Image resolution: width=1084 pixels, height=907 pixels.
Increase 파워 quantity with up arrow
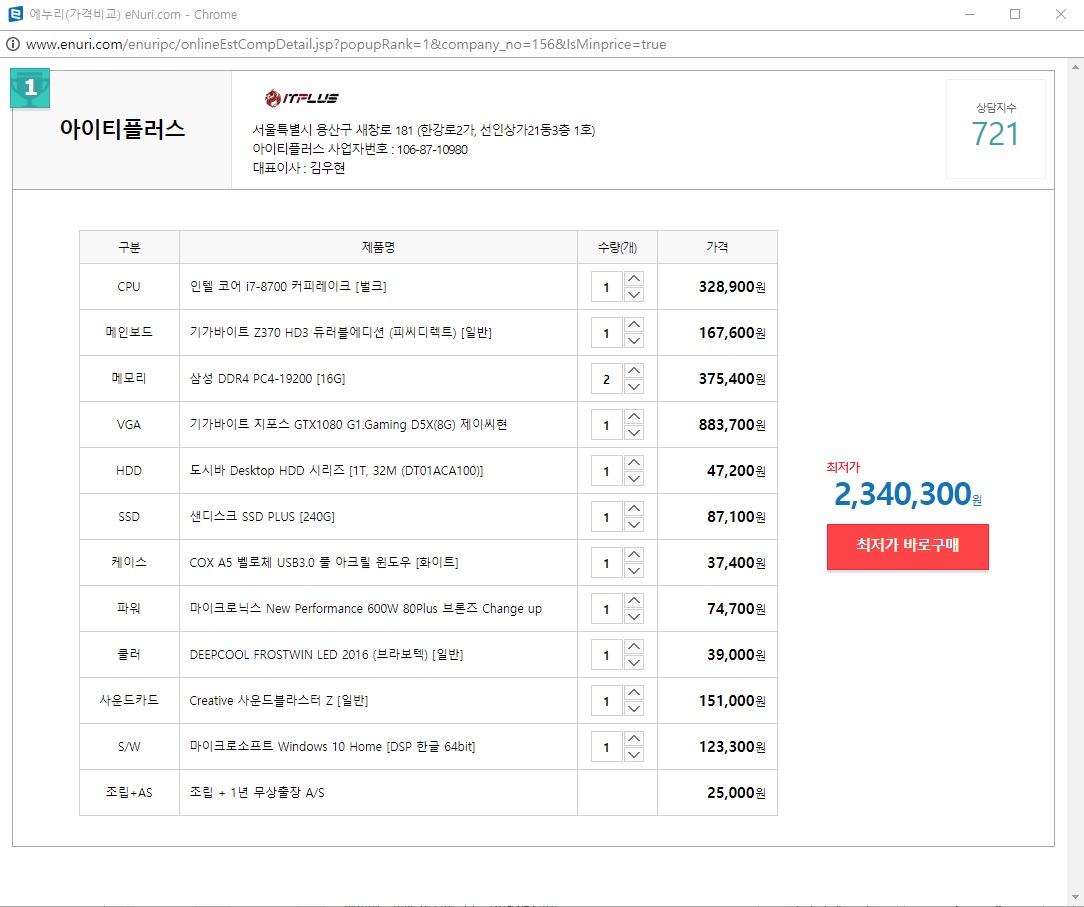634,600
